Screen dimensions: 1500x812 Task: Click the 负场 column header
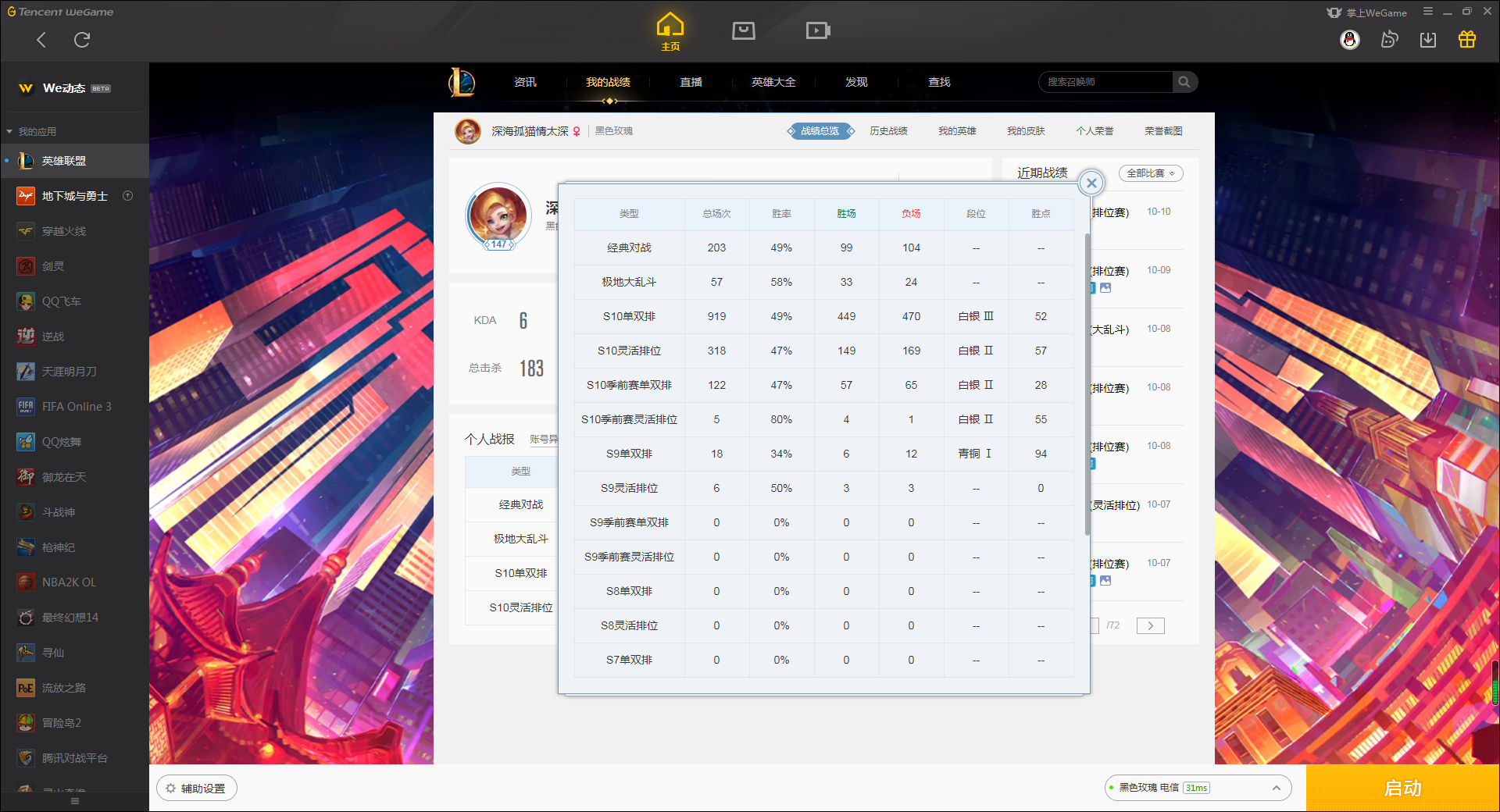pyautogui.click(x=911, y=214)
